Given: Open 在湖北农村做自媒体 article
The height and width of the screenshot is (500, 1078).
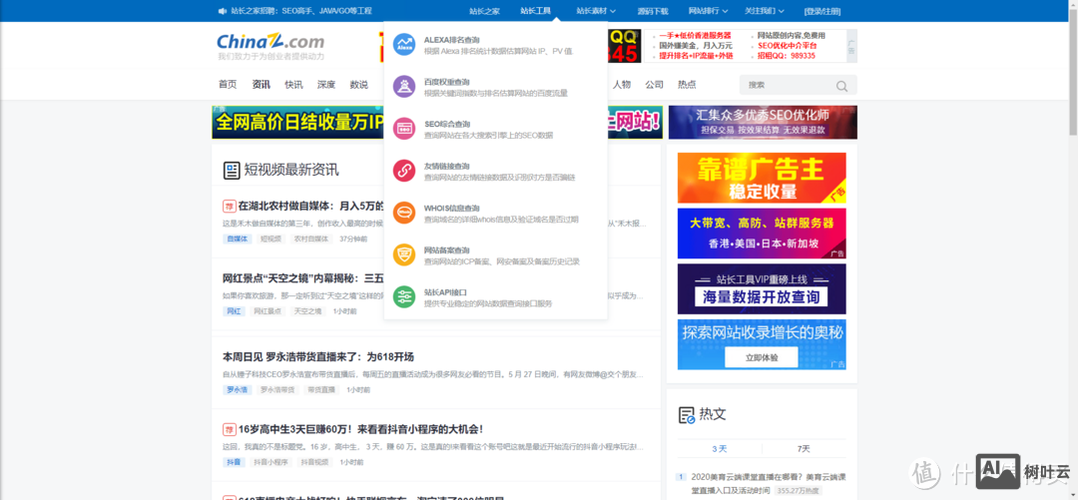Looking at the screenshot, I should point(311,206).
